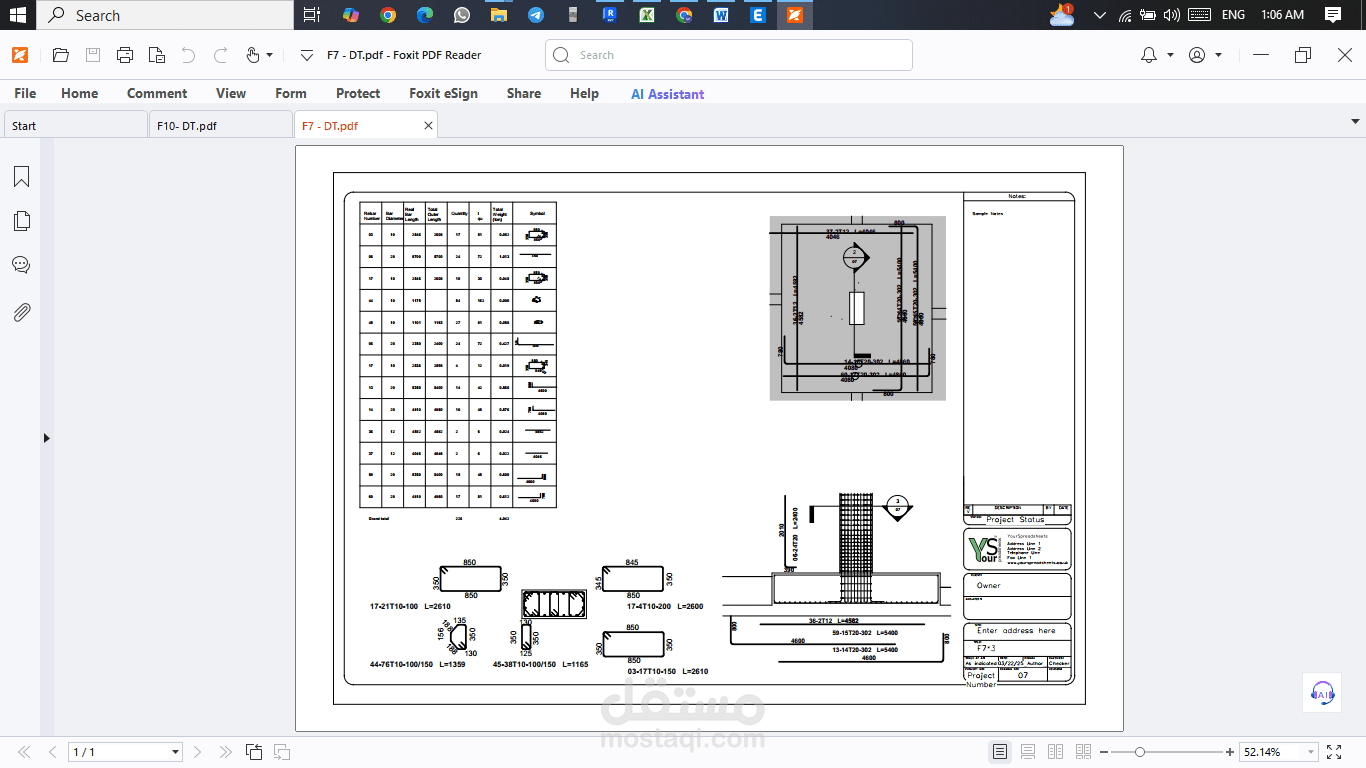Open the Help ribbon tab

click(x=584, y=93)
